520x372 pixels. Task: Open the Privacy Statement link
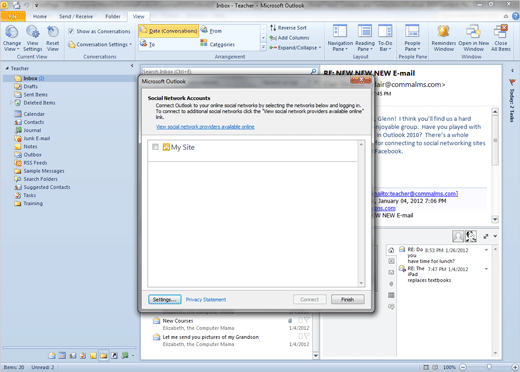pos(206,299)
